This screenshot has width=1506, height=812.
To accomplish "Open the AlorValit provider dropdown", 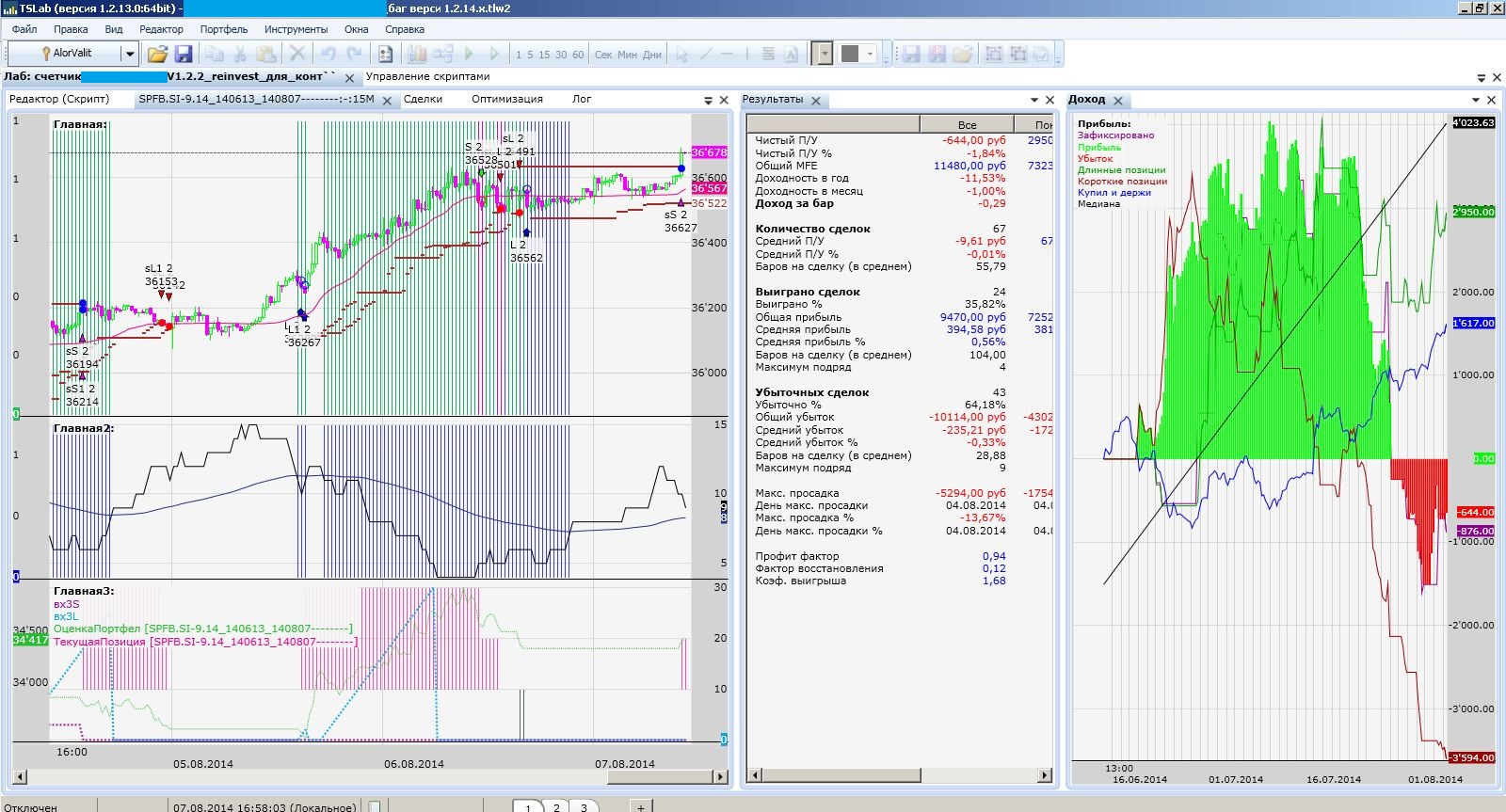I will click(130, 54).
